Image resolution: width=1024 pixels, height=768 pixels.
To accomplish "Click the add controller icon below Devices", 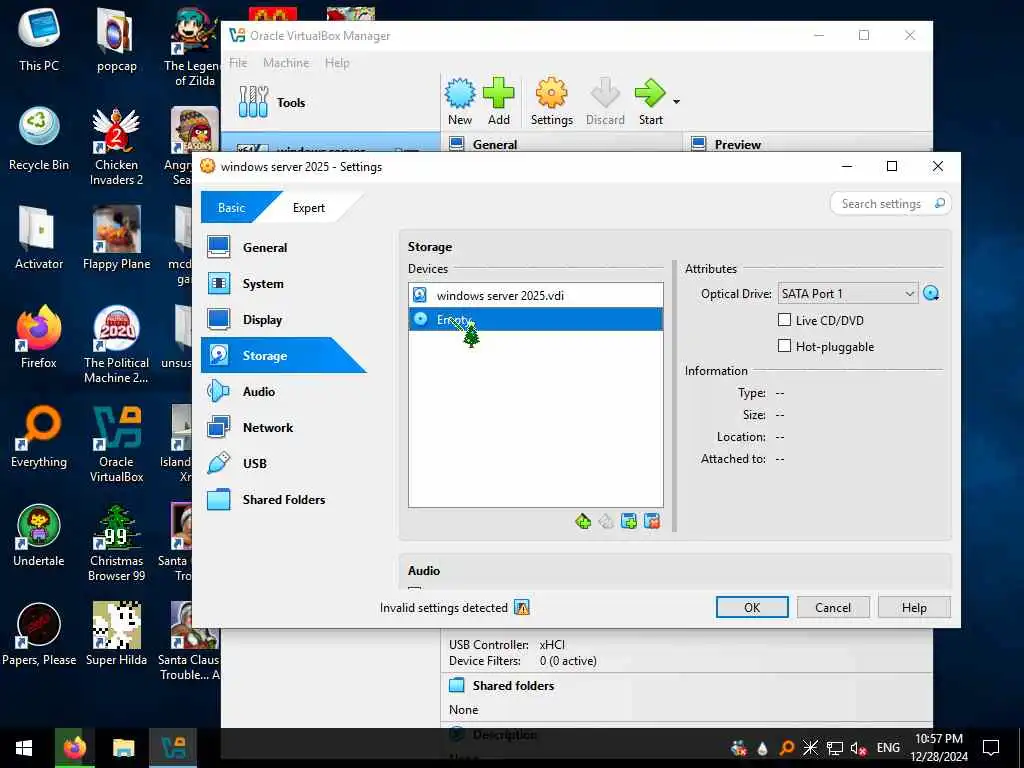I will point(583,521).
